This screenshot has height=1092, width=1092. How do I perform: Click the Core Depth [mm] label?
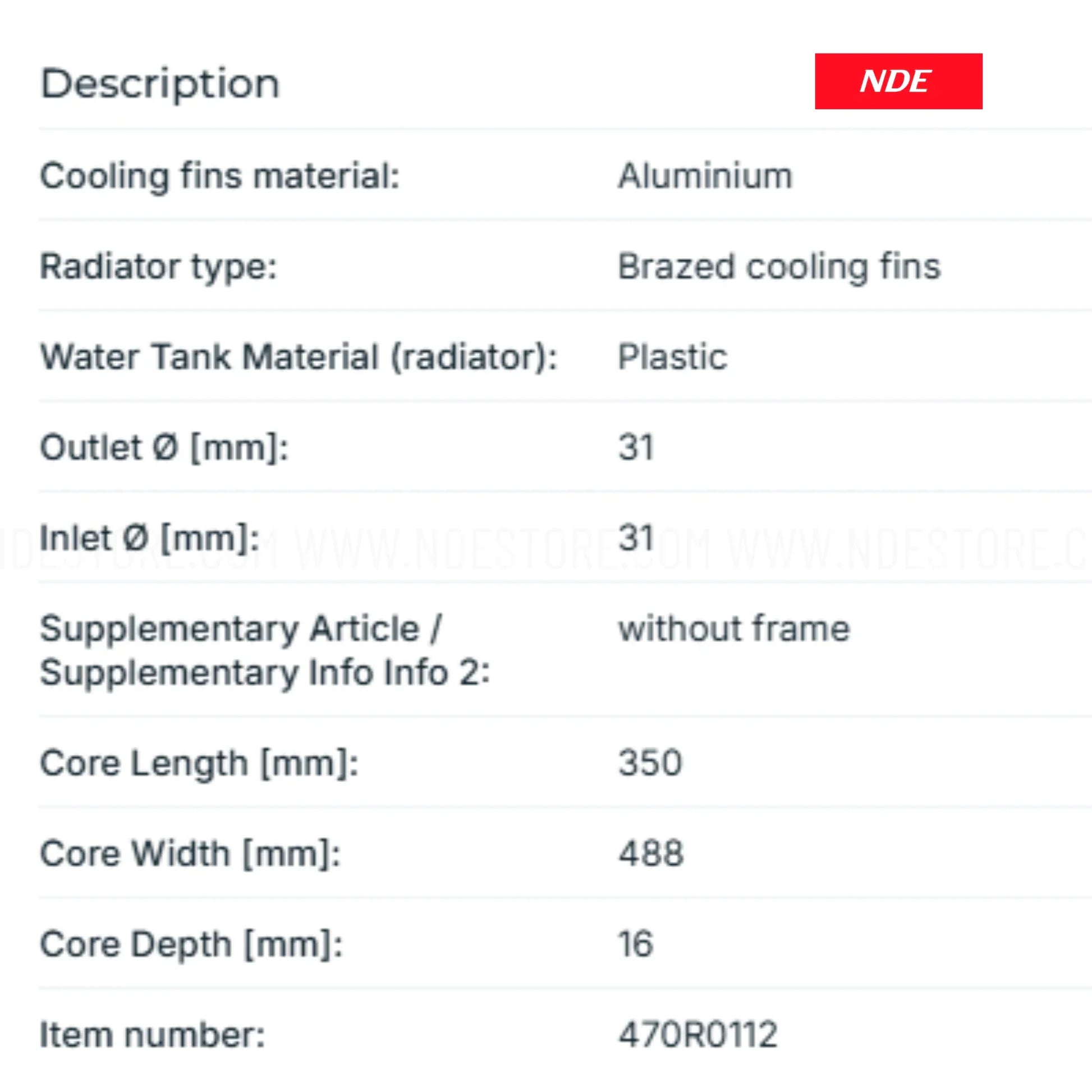191,945
